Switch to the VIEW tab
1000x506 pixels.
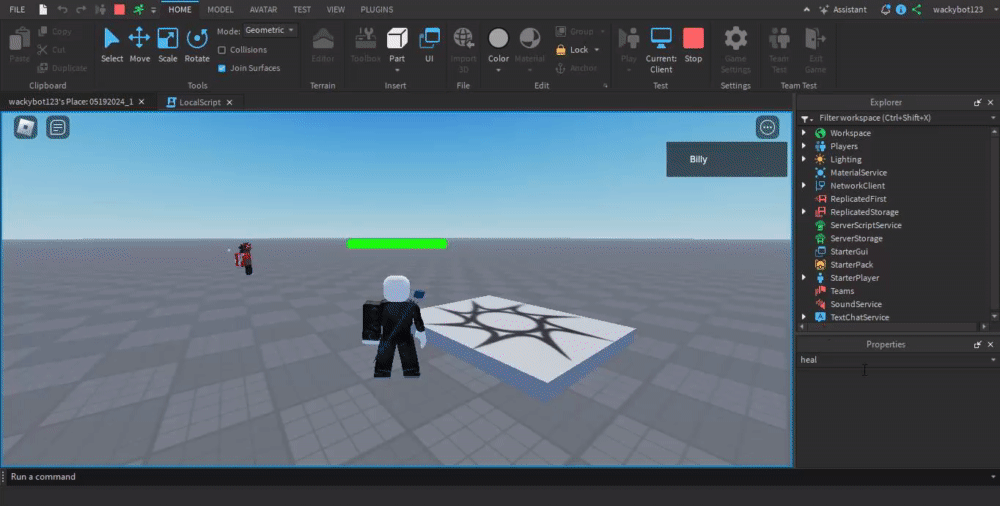coord(335,10)
